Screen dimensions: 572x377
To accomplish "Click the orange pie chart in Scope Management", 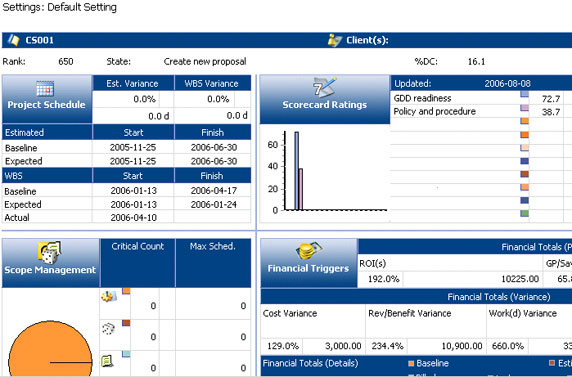I will 50,349.
